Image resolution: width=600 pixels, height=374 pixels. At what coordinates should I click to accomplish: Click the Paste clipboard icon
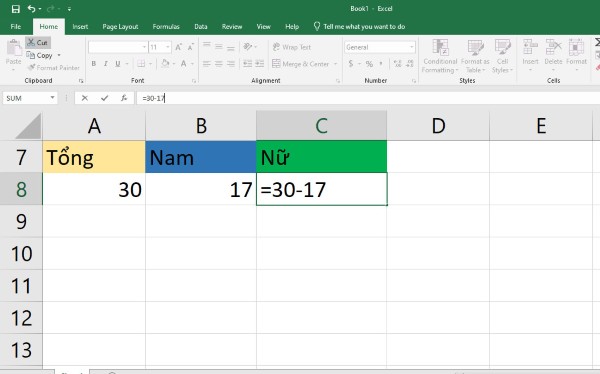14,48
